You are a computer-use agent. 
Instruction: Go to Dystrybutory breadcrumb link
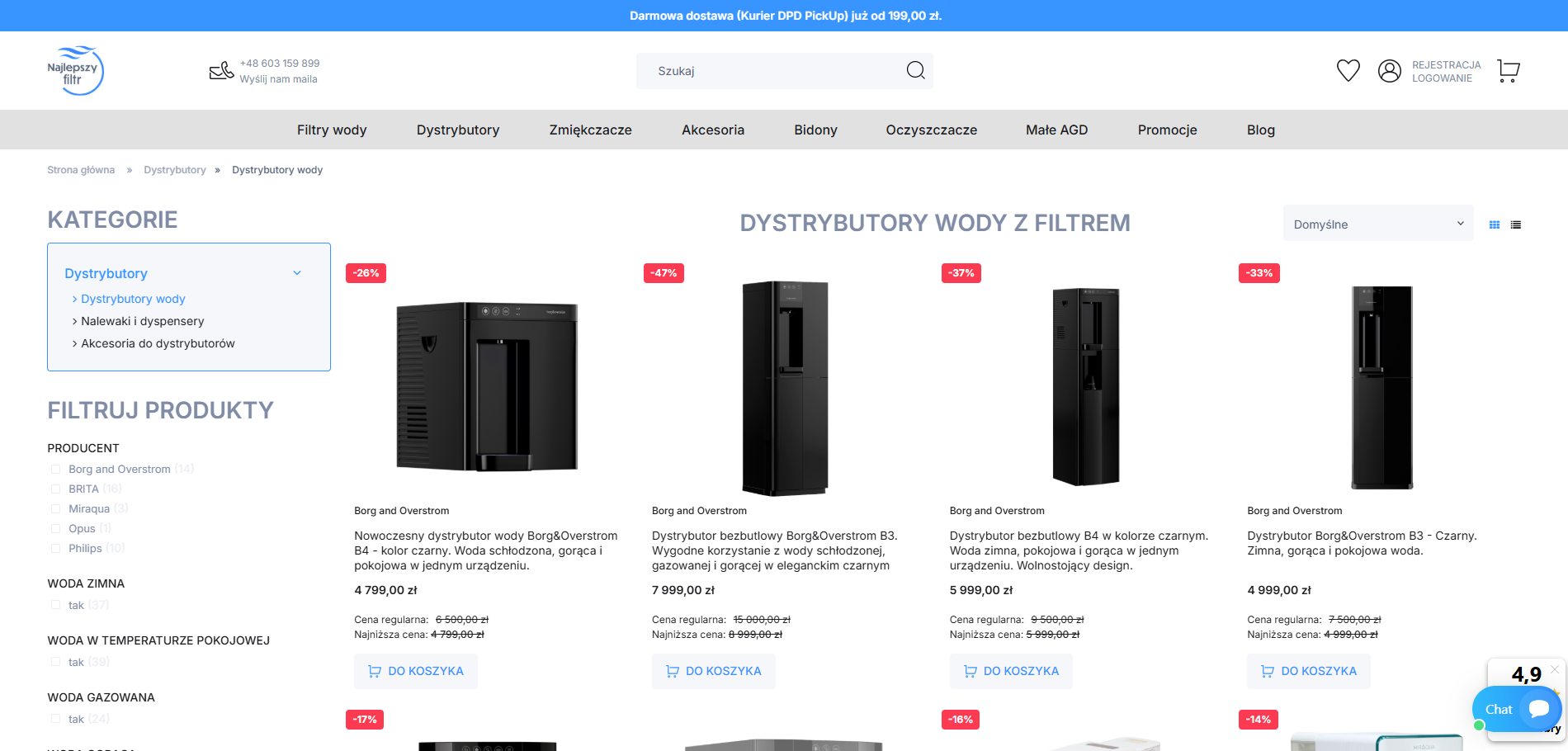coord(175,170)
